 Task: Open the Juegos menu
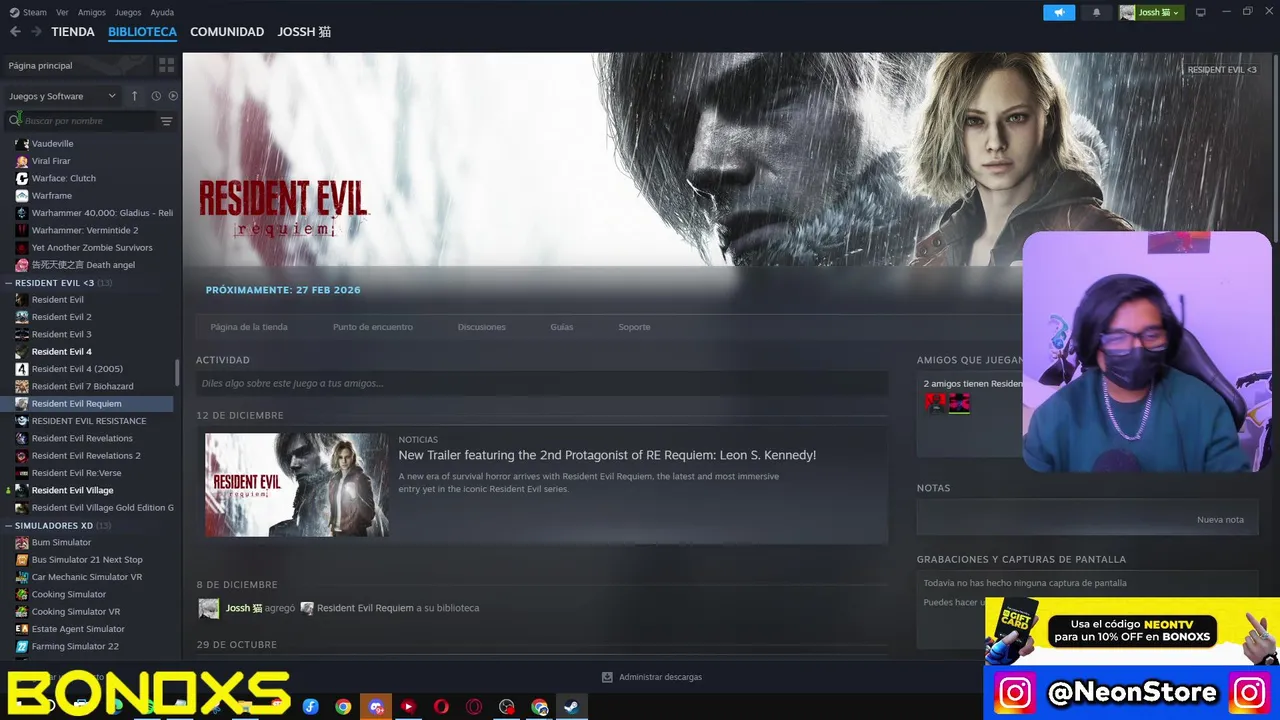[128, 12]
